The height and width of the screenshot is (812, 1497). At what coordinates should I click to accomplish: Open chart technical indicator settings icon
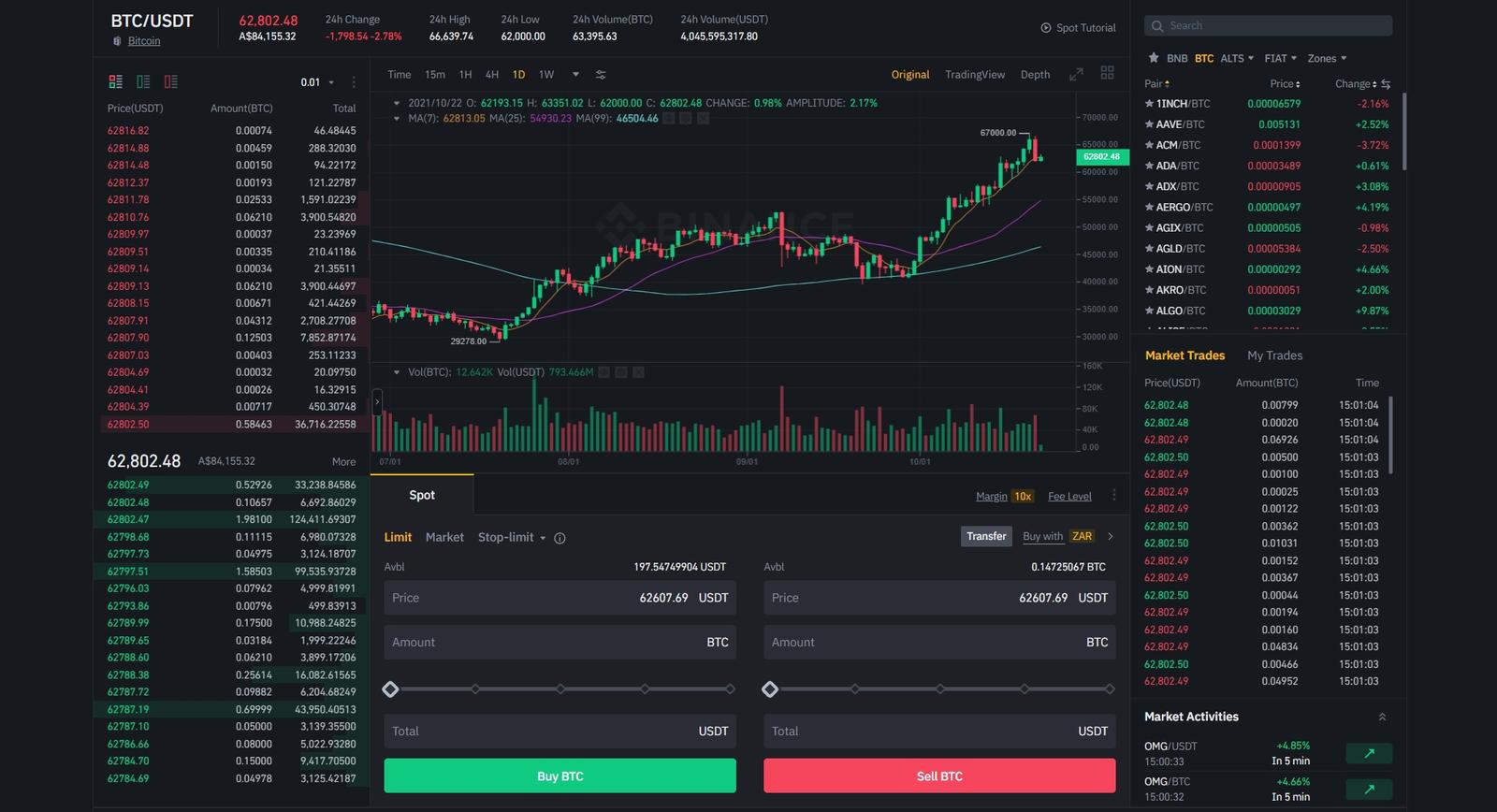pos(601,75)
